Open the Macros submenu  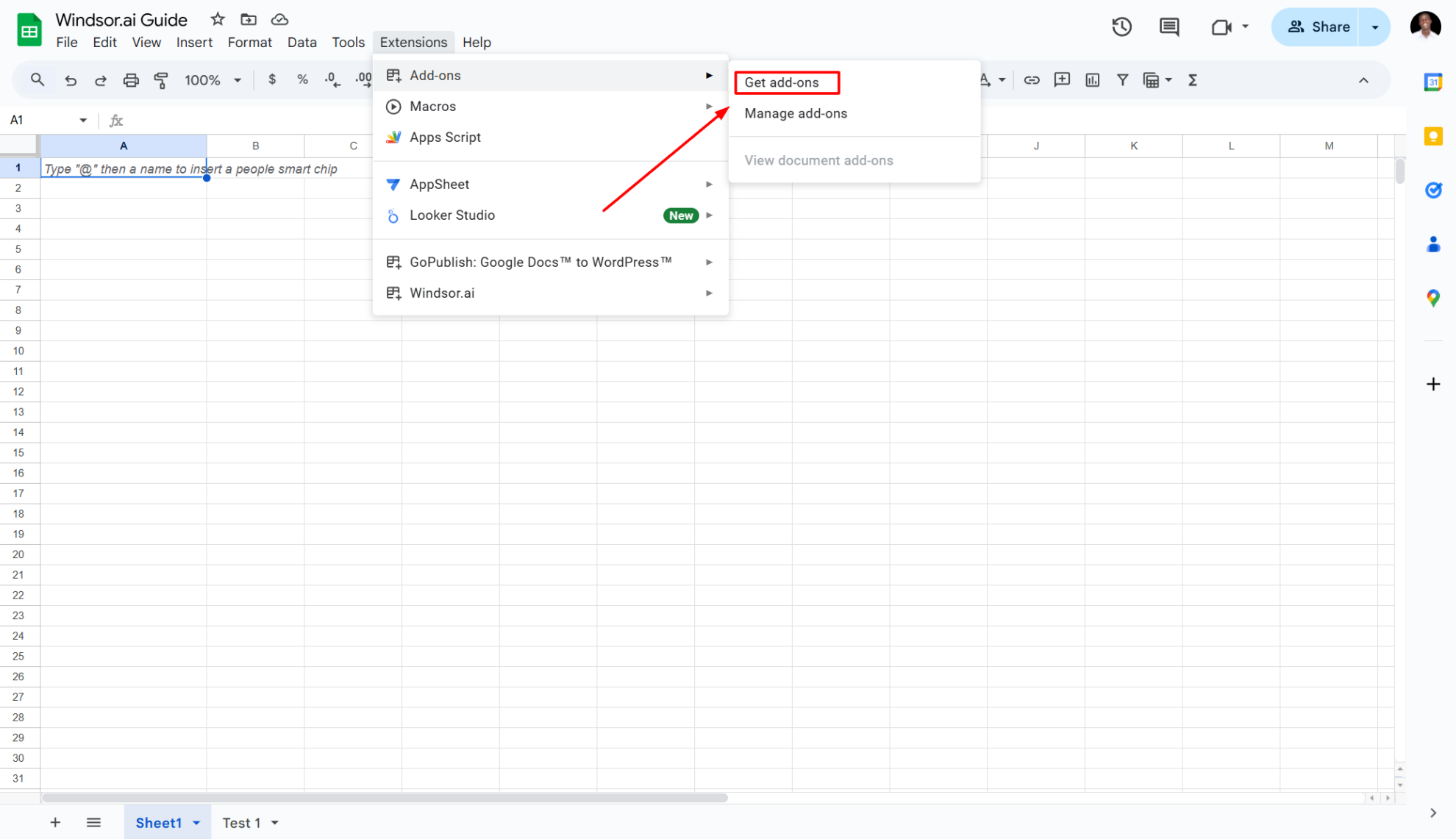pos(550,107)
